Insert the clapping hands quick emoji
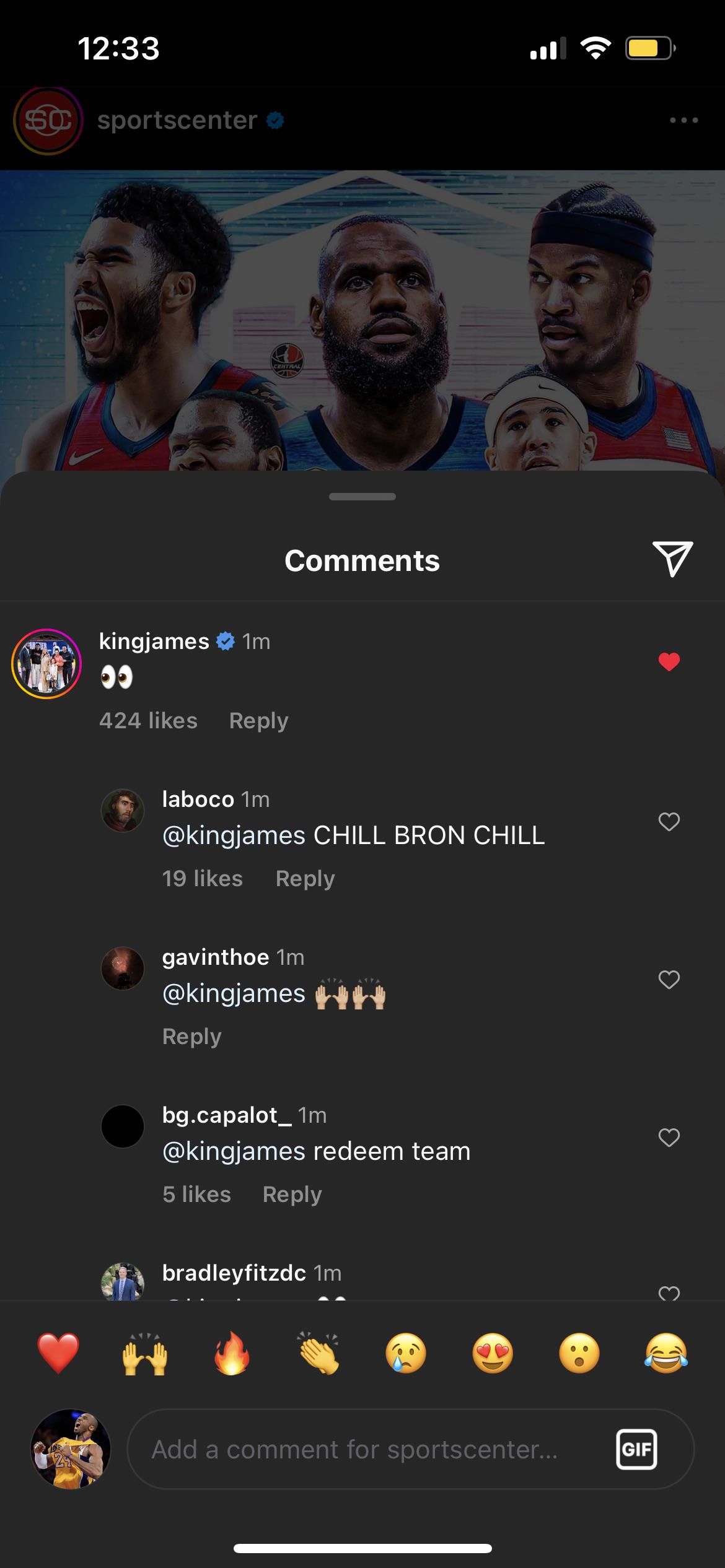 click(319, 1353)
